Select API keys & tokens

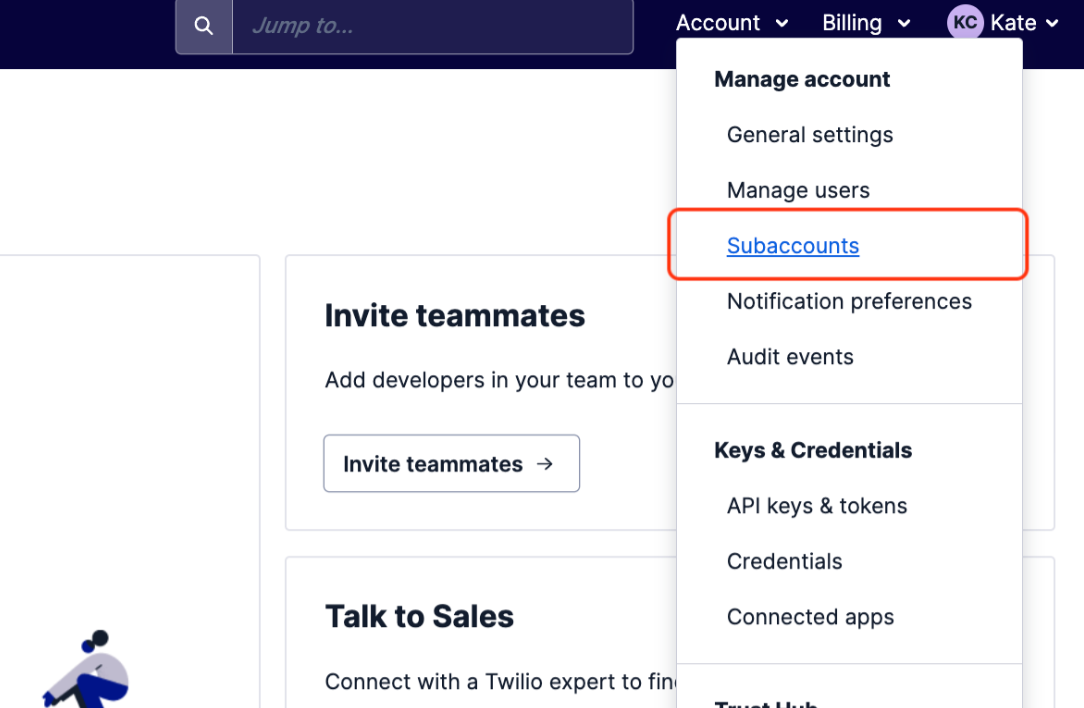tap(817, 506)
